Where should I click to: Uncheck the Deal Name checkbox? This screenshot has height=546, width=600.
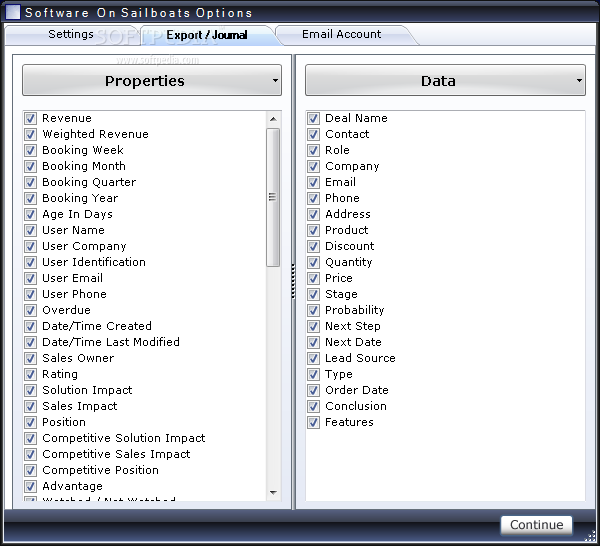coord(313,118)
